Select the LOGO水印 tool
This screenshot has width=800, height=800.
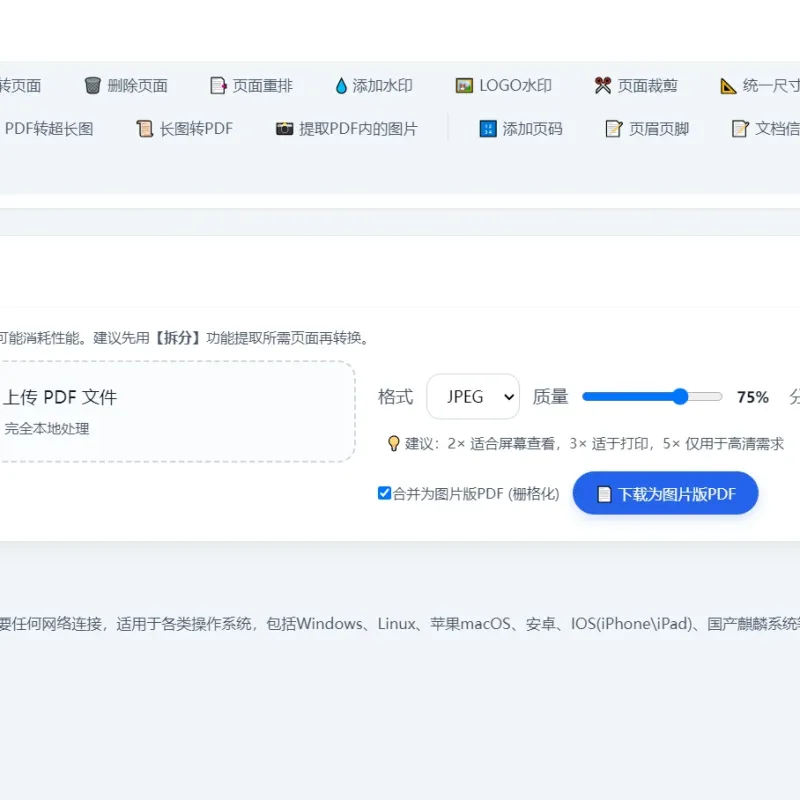point(504,85)
